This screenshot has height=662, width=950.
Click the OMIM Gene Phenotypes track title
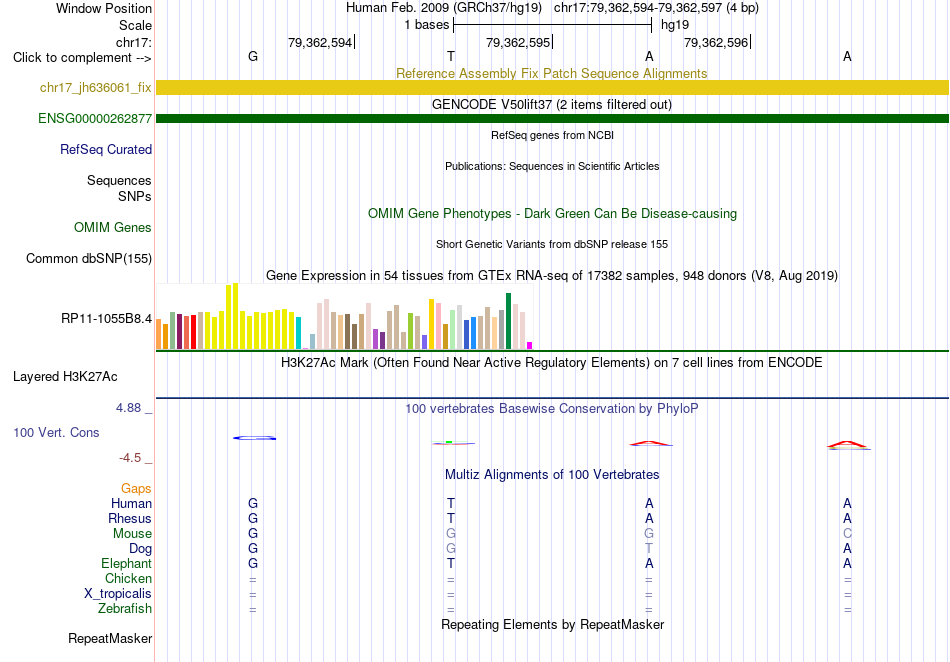553,213
